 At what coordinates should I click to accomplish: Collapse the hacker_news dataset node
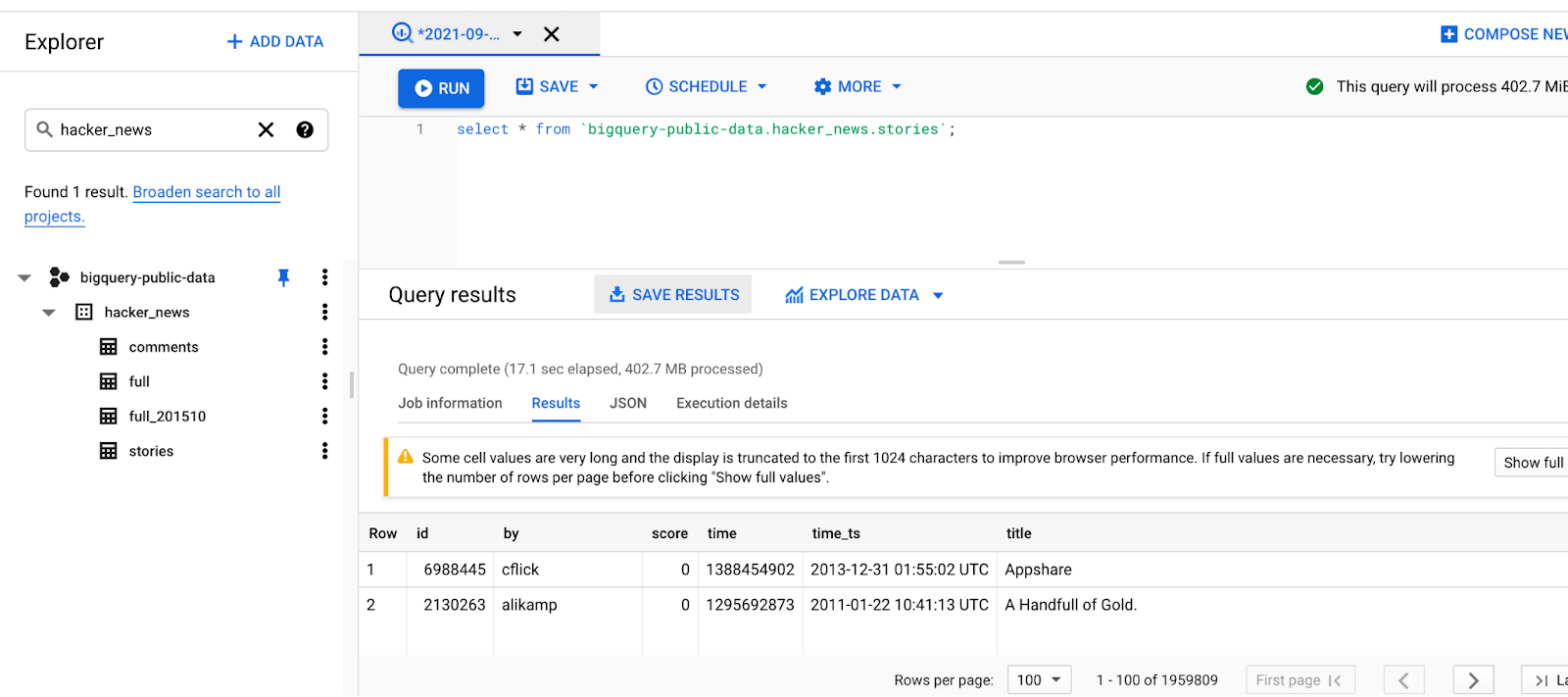[49, 313]
